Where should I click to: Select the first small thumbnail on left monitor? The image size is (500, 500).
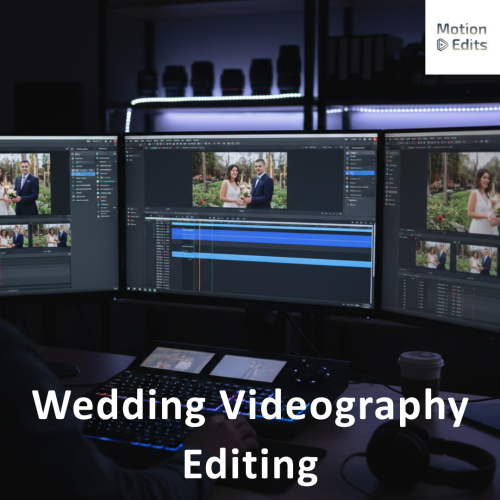[14, 236]
